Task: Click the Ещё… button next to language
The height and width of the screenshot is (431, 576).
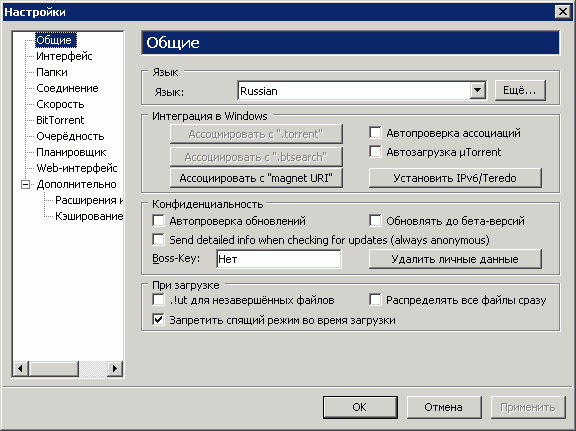Action: pos(520,90)
